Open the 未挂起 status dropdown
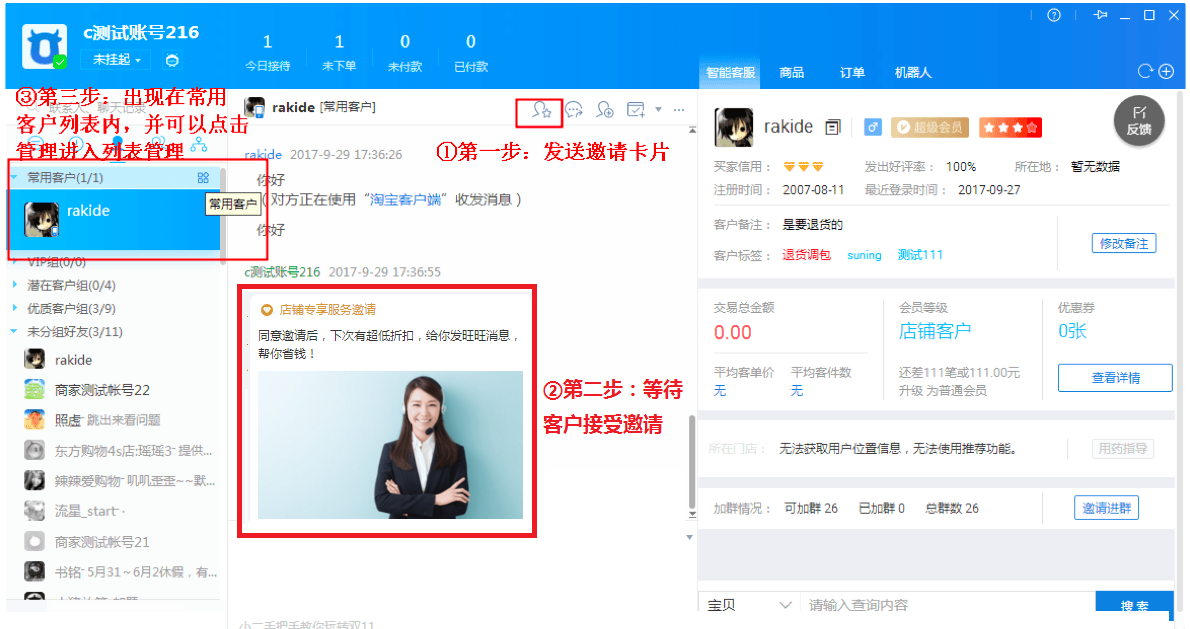 (x=116, y=59)
